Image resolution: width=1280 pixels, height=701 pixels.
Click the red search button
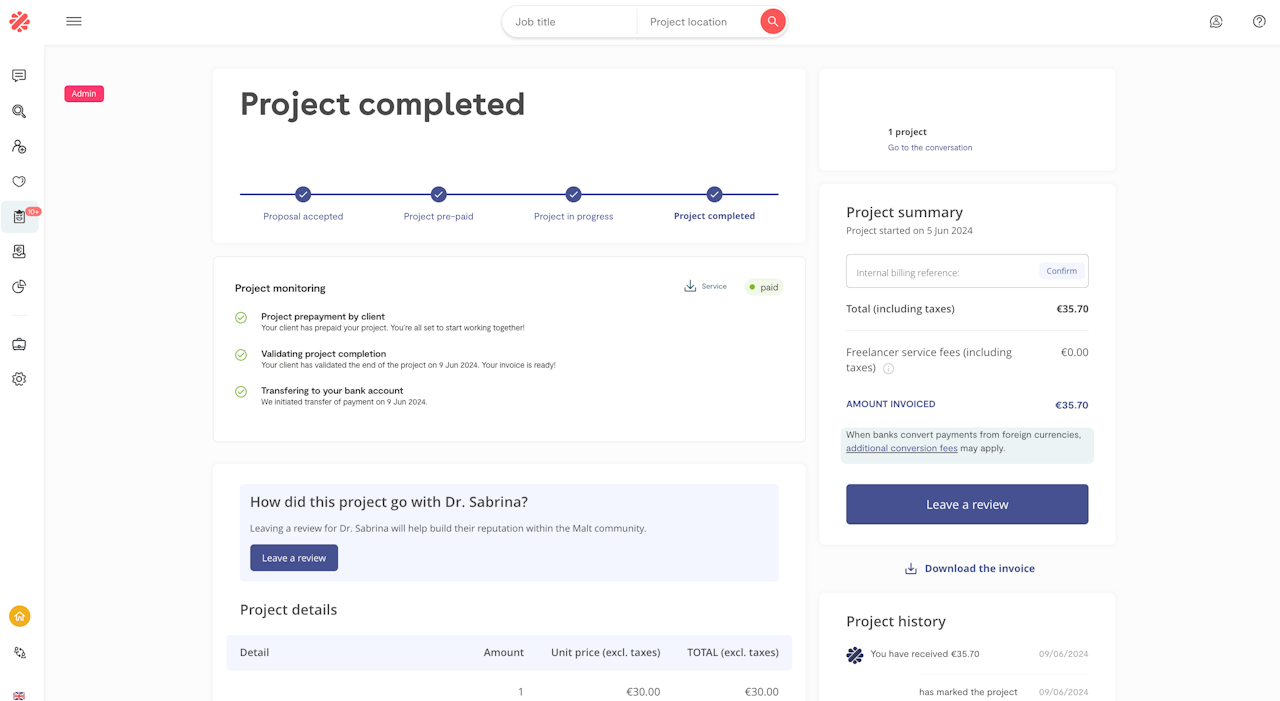[x=772, y=22]
